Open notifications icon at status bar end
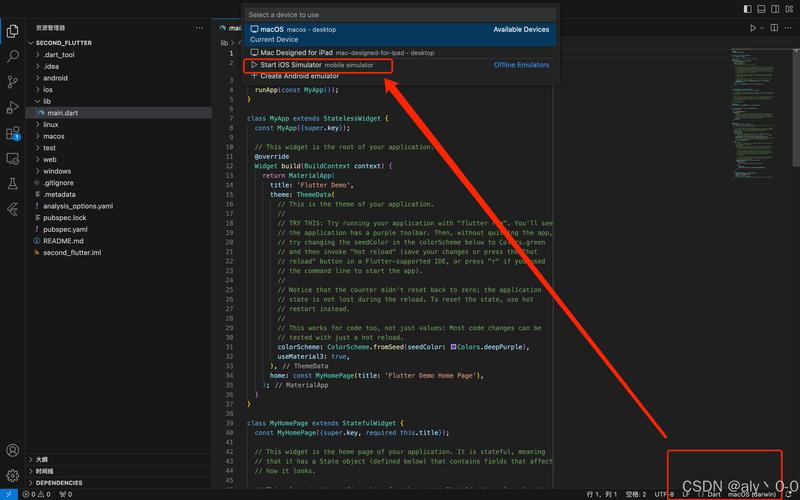 (x=789, y=494)
